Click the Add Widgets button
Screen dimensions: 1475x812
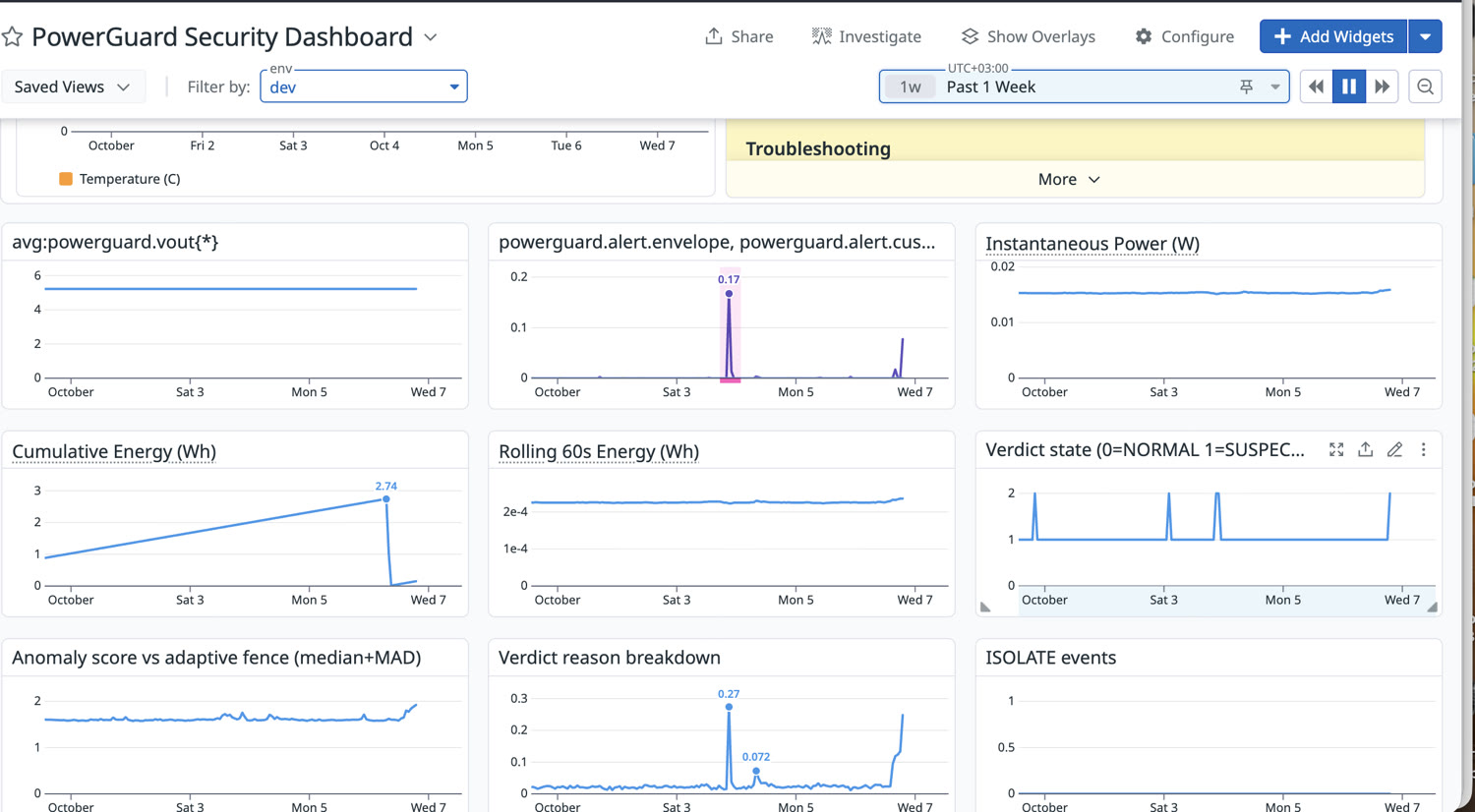tap(1333, 36)
